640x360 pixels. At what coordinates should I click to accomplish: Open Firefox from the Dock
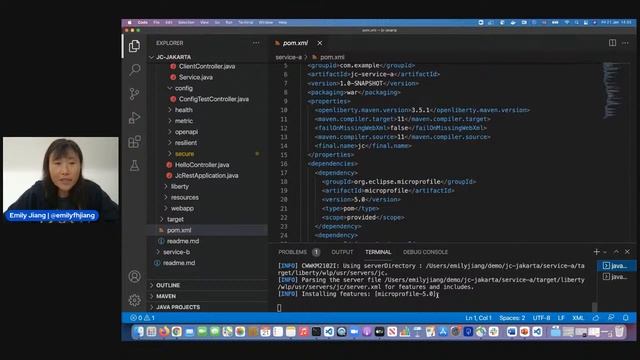pos(164,331)
